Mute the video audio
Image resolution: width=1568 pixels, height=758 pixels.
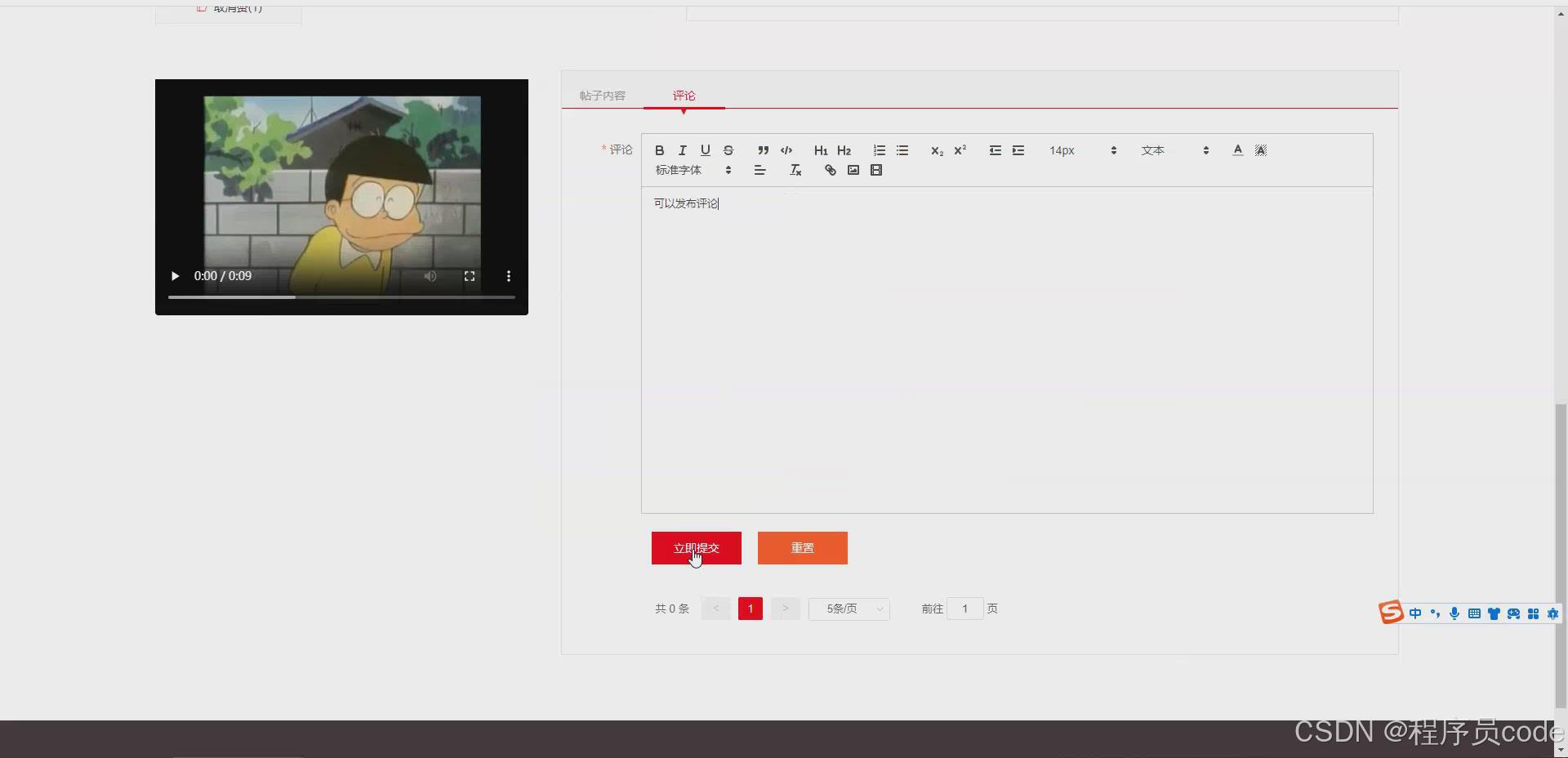coord(430,276)
